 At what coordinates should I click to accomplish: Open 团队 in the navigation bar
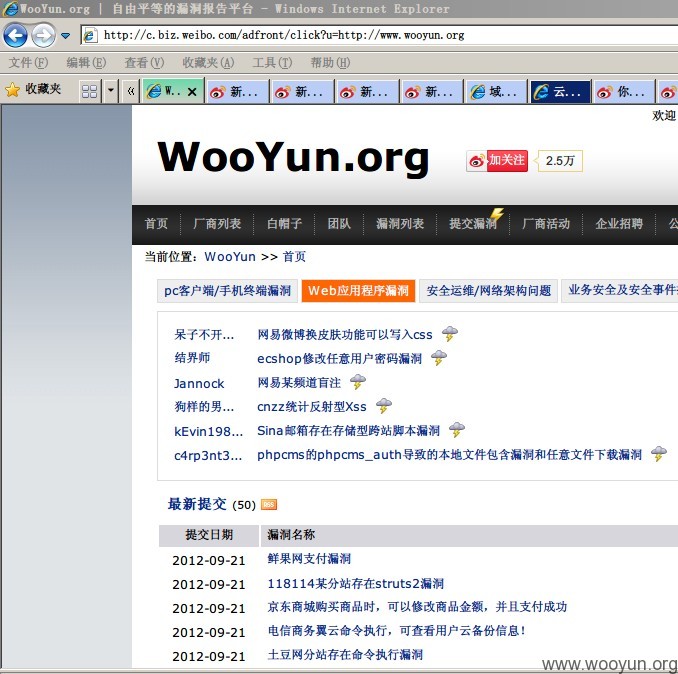[x=339, y=224]
